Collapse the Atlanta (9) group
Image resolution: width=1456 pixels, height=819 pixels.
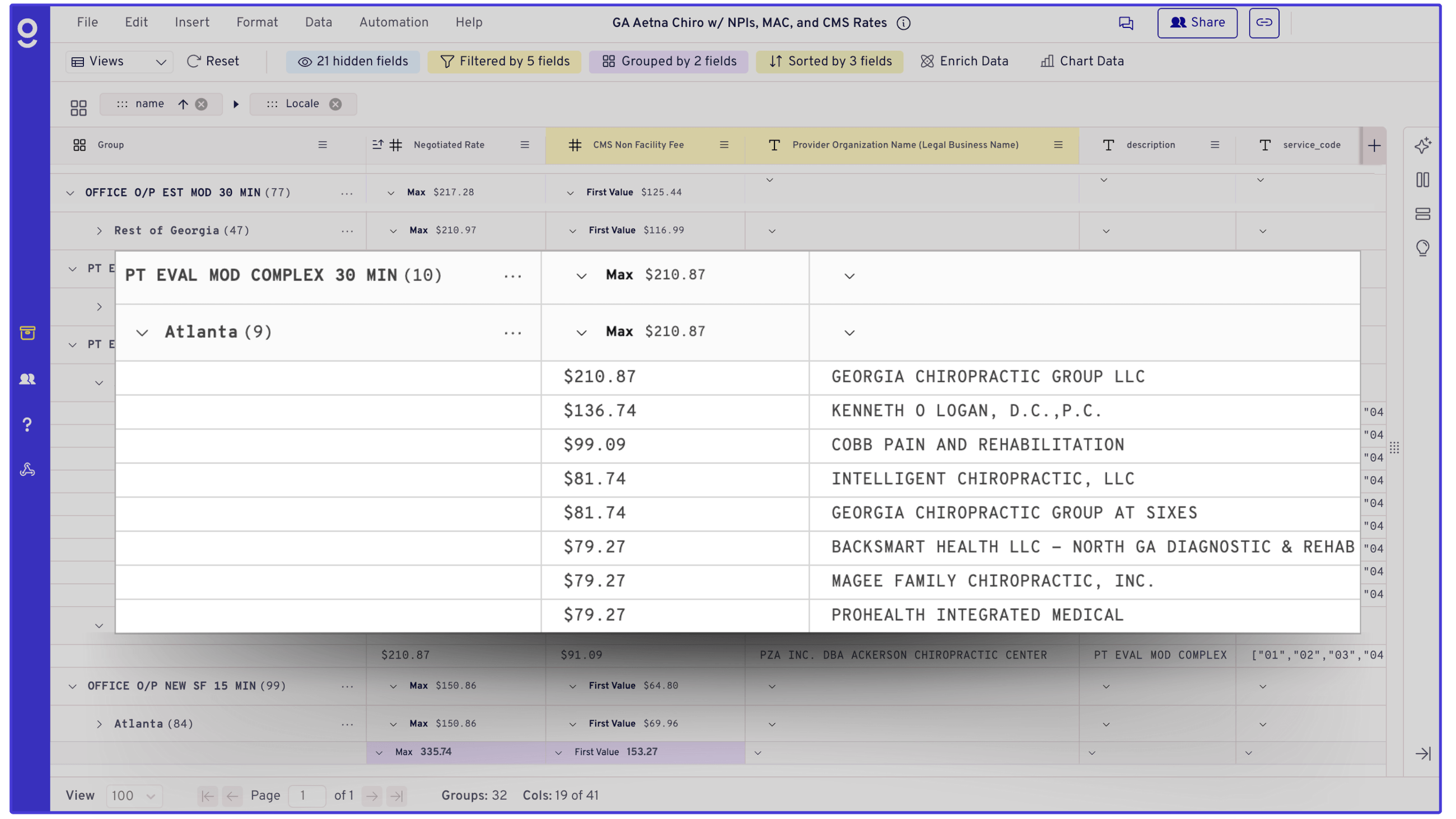(142, 333)
